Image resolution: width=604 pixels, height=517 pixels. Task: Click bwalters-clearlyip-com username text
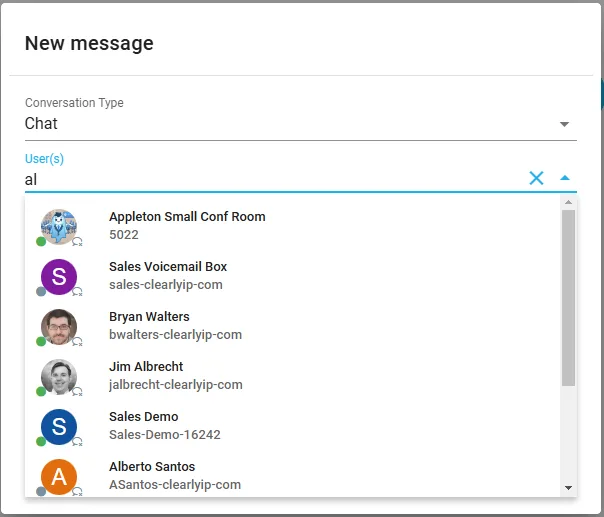pyautogui.click(x=175, y=335)
